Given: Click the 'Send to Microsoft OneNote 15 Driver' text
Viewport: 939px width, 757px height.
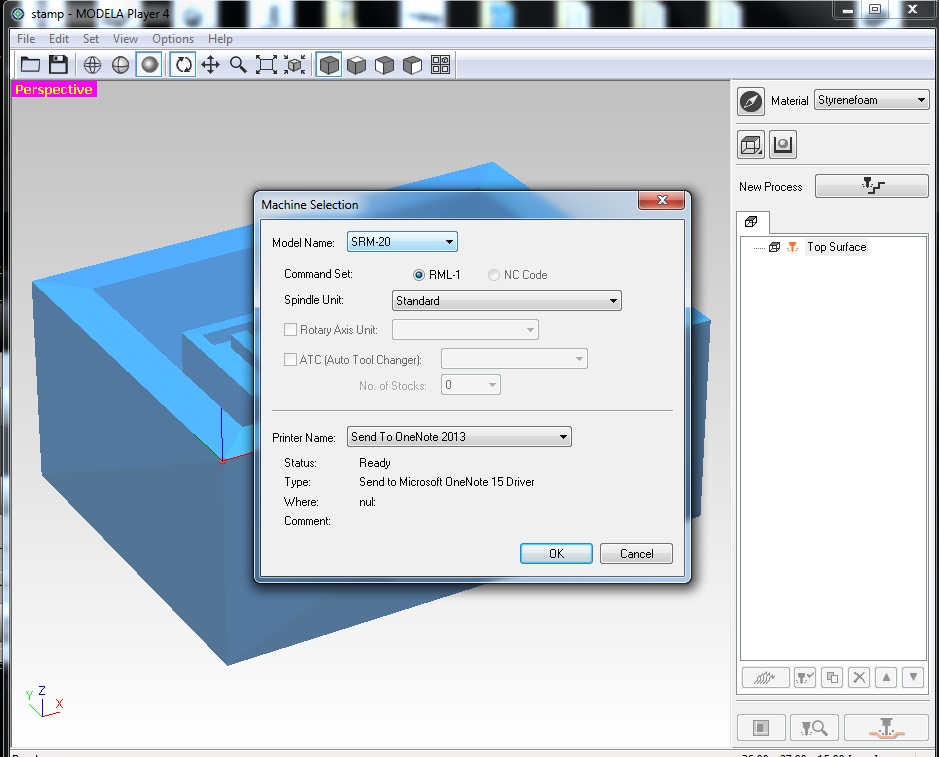Looking at the screenshot, I should click(447, 482).
